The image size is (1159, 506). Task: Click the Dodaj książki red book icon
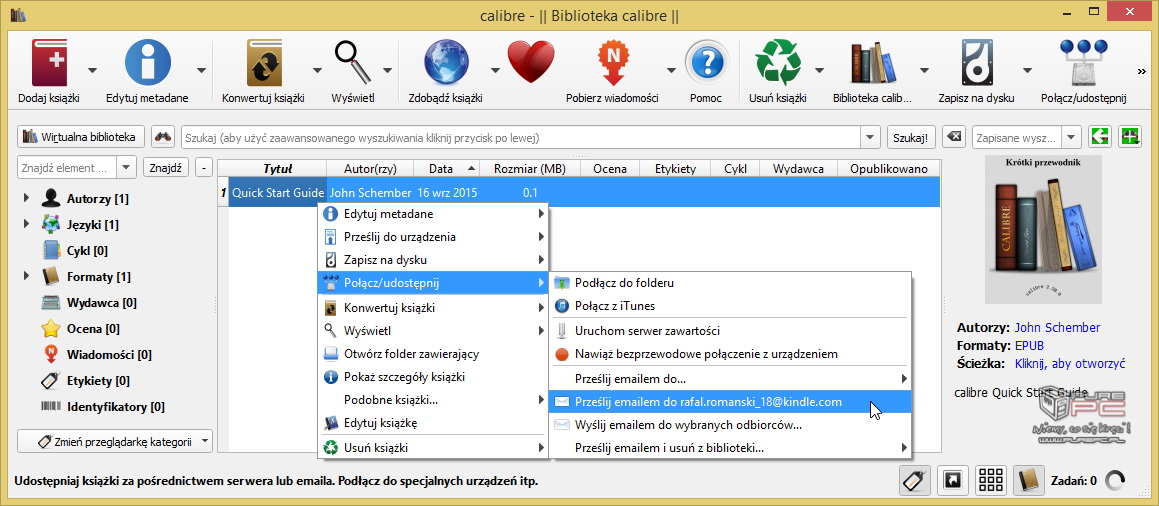(x=49, y=63)
